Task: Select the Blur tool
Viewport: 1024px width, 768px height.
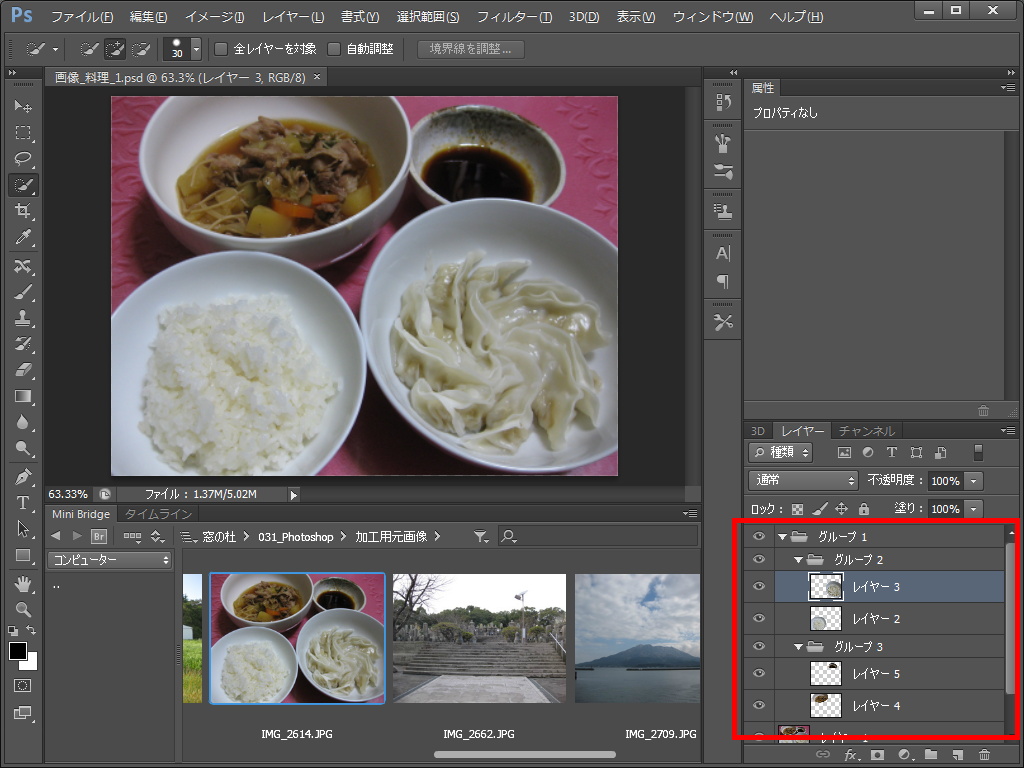Action: [x=23, y=422]
